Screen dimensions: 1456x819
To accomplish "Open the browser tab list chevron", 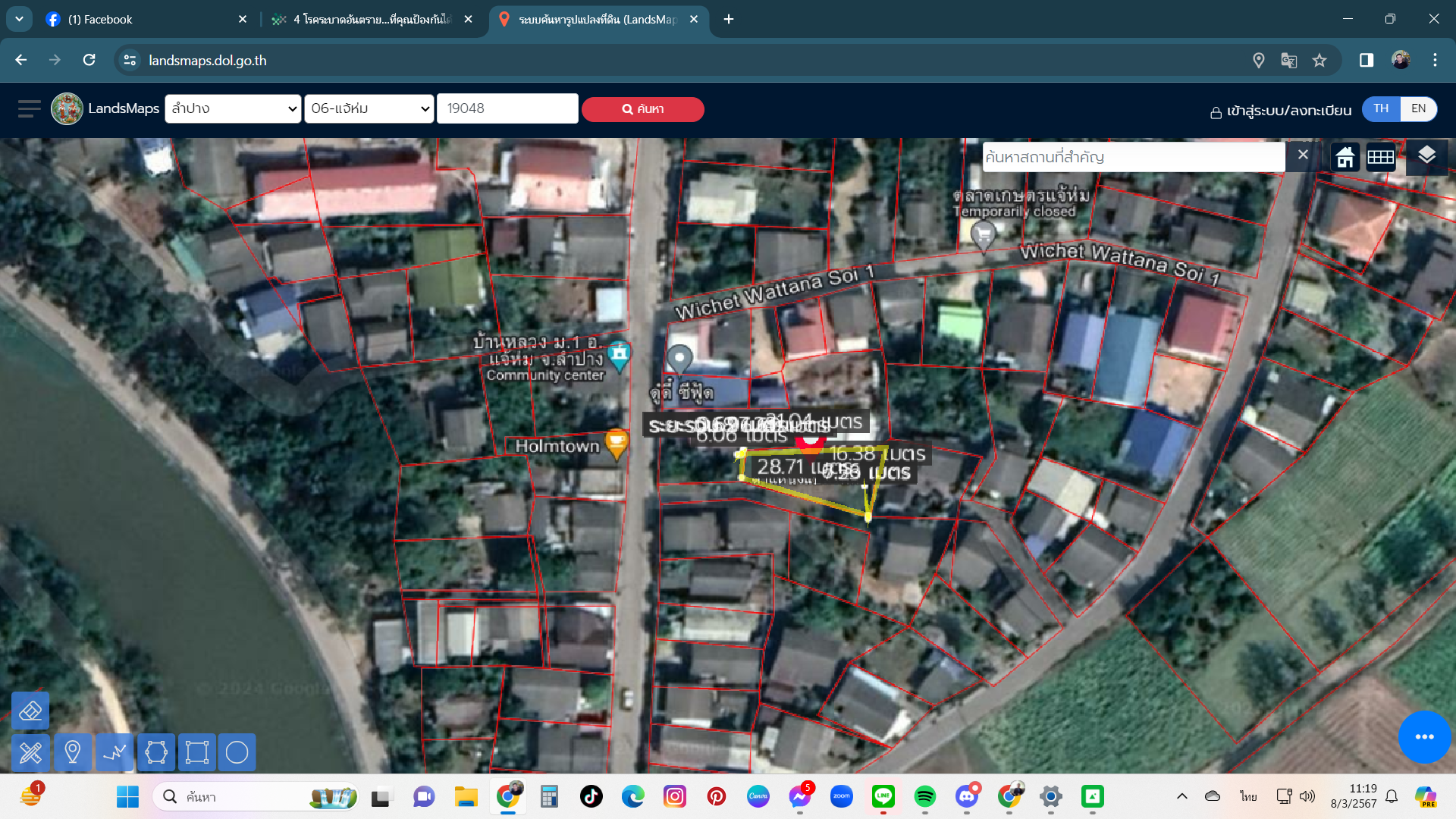I will (19, 19).
